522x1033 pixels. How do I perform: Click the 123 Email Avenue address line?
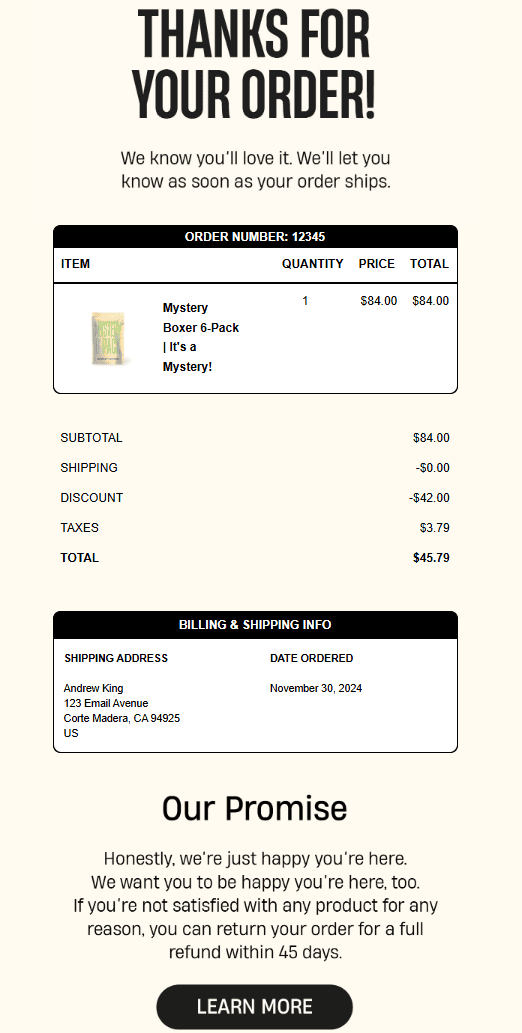coord(106,703)
